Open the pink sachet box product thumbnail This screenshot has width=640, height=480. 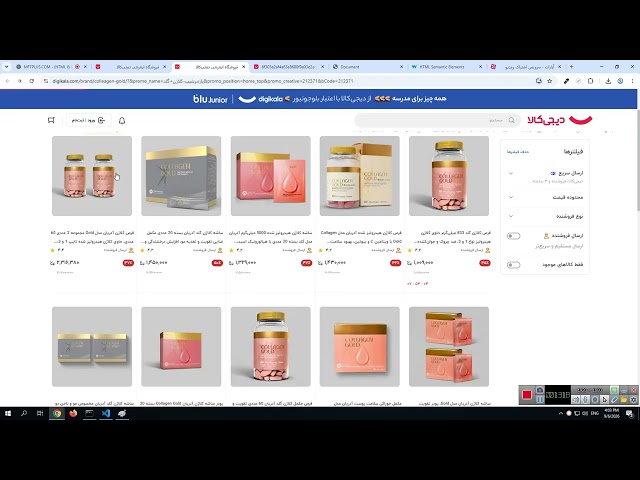[x=271, y=176]
